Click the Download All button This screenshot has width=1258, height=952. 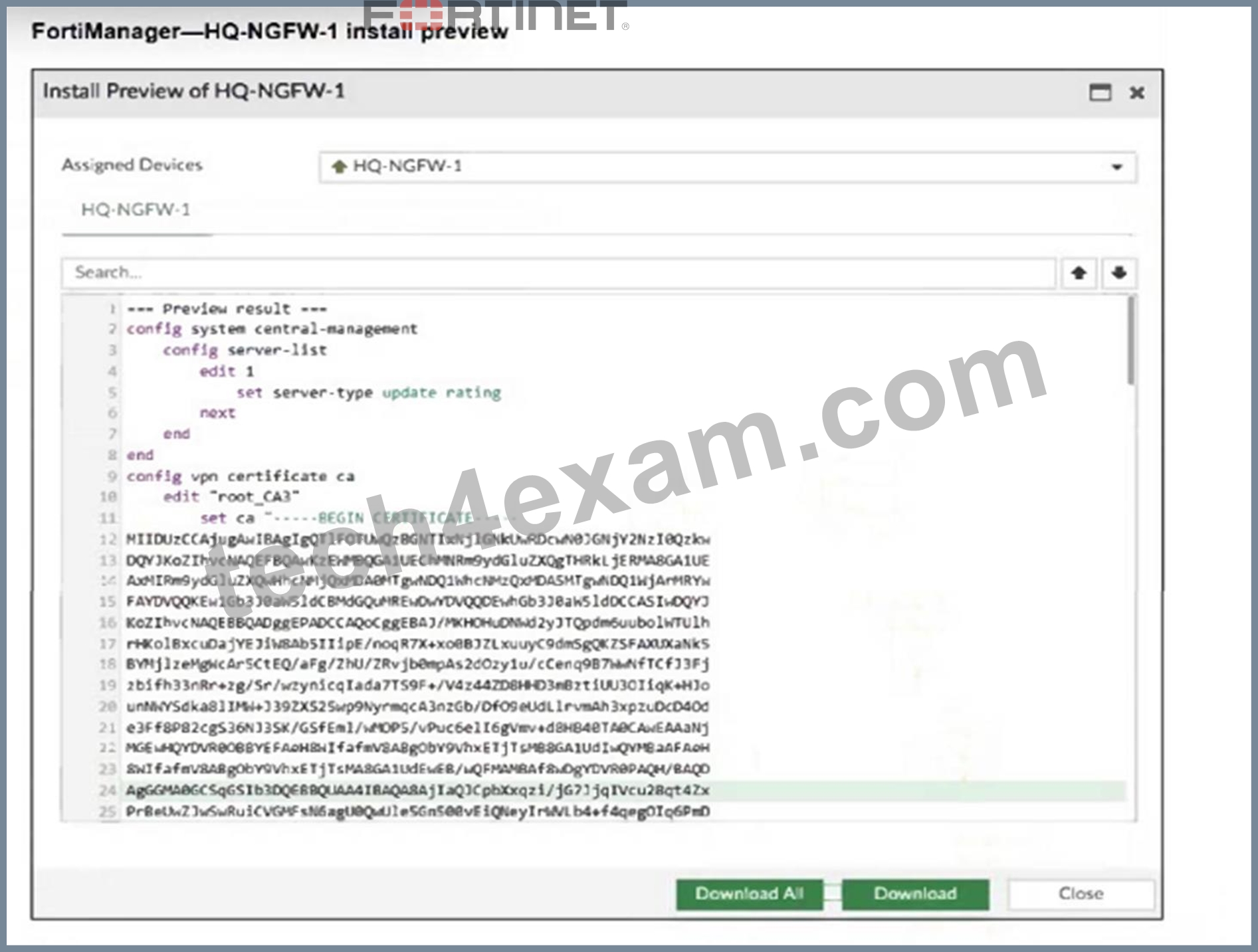point(749,894)
